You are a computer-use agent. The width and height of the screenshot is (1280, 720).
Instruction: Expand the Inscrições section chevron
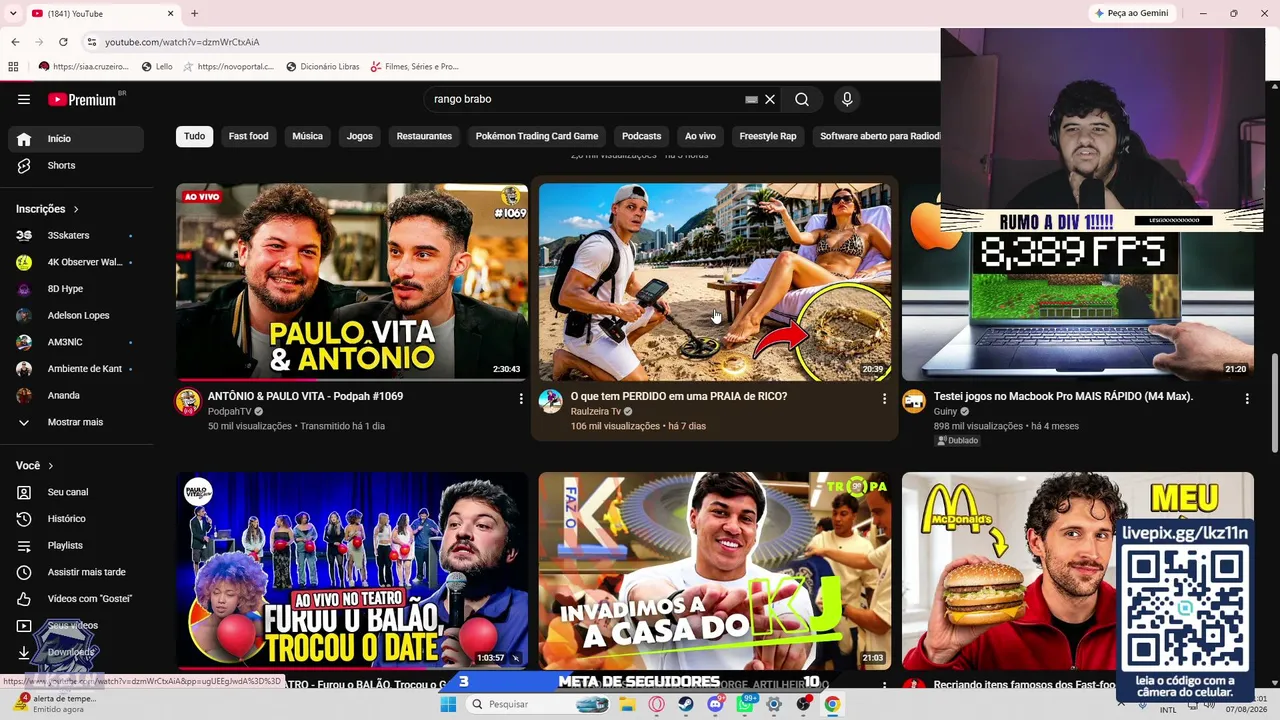(76, 209)
